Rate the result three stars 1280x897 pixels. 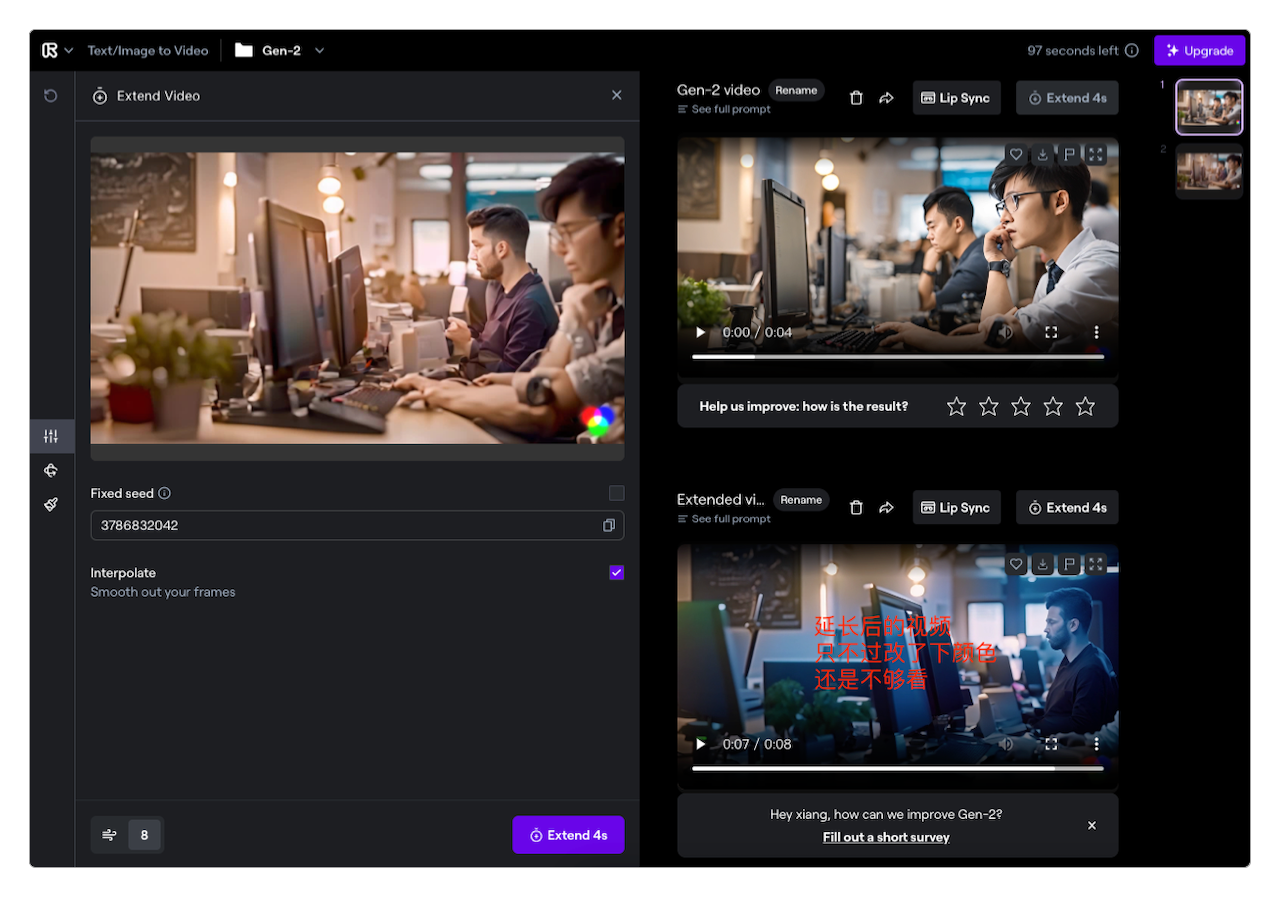coord(1021,406)
